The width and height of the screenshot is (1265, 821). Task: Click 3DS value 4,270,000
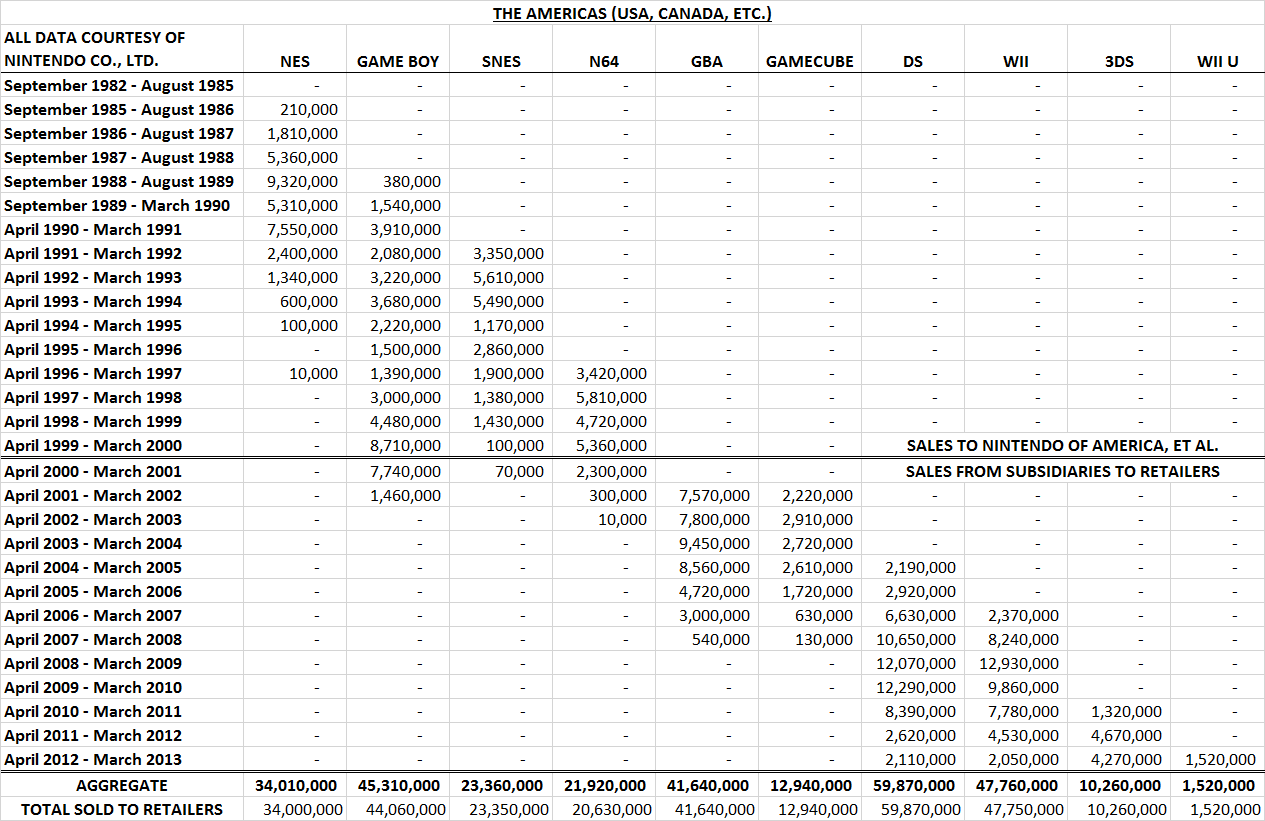tap(1127, 759)
